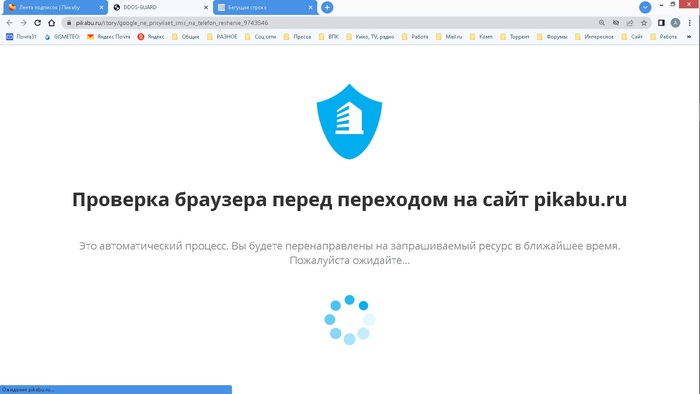Viewport: 700px width, 394px height.
Task: Open the "Торрент" bookmark folder
Action: coord(515,37)
